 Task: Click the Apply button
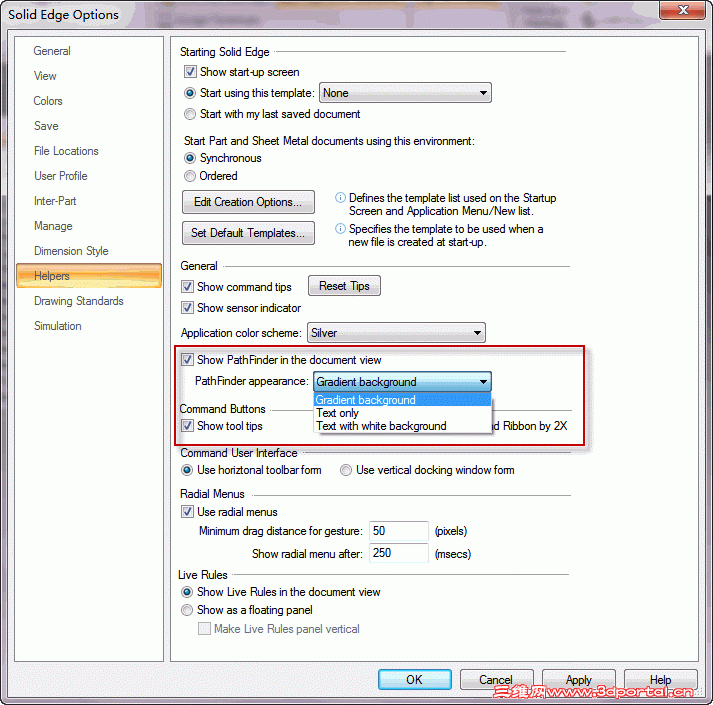point(578,680)
